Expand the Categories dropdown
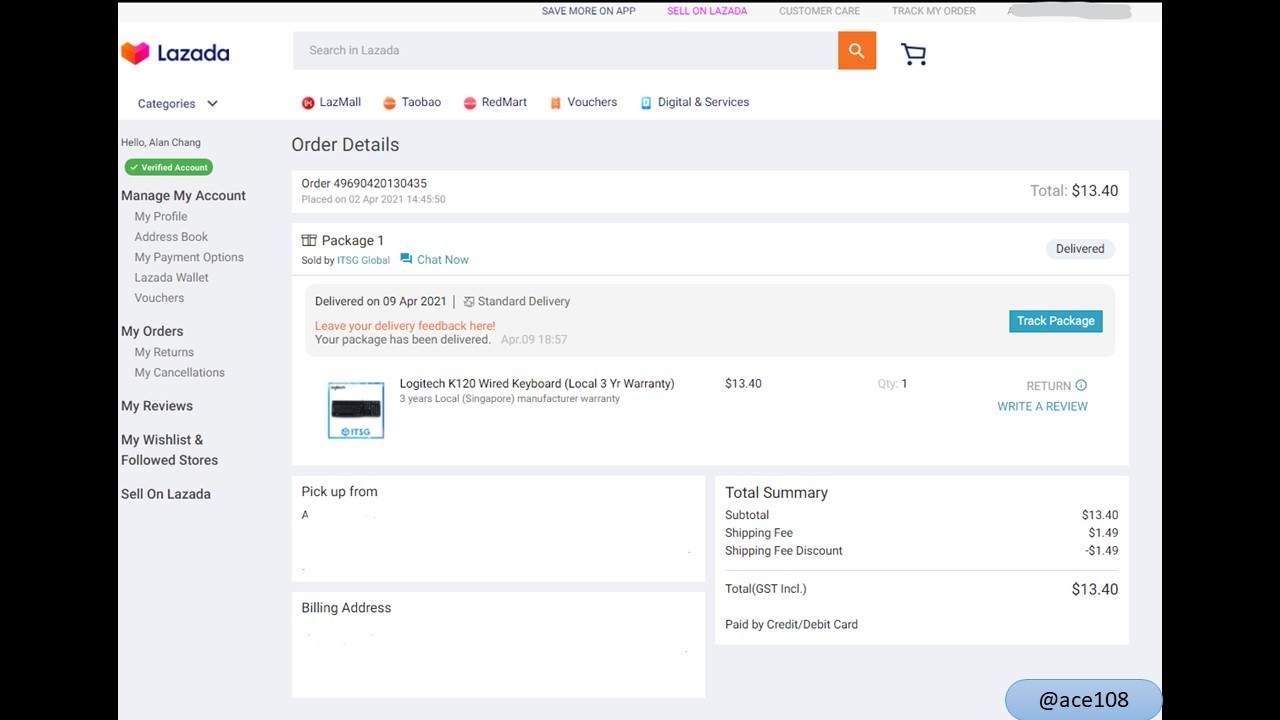 178,103
